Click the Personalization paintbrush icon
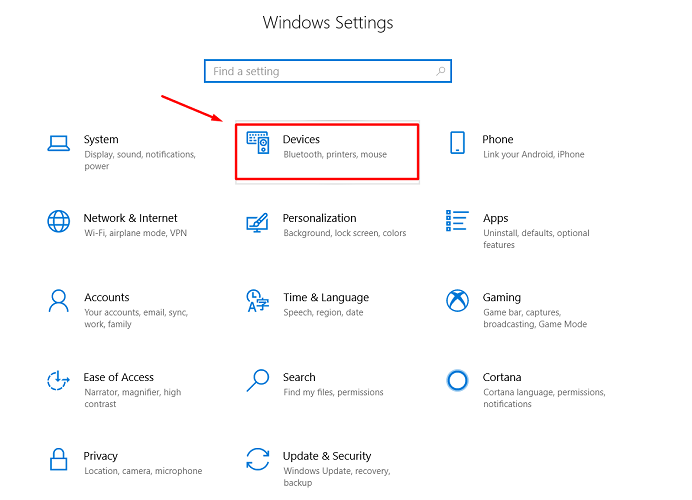The width and height of the screenshot is (692, 500). tap(258, 221)
